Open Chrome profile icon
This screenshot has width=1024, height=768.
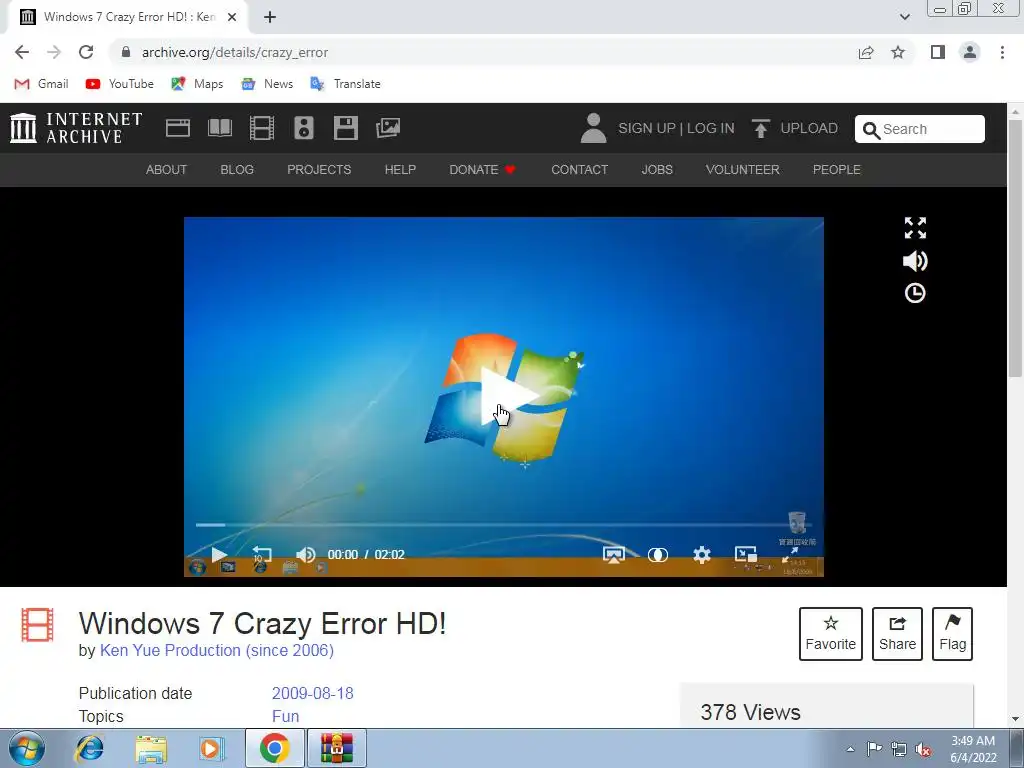970,52
